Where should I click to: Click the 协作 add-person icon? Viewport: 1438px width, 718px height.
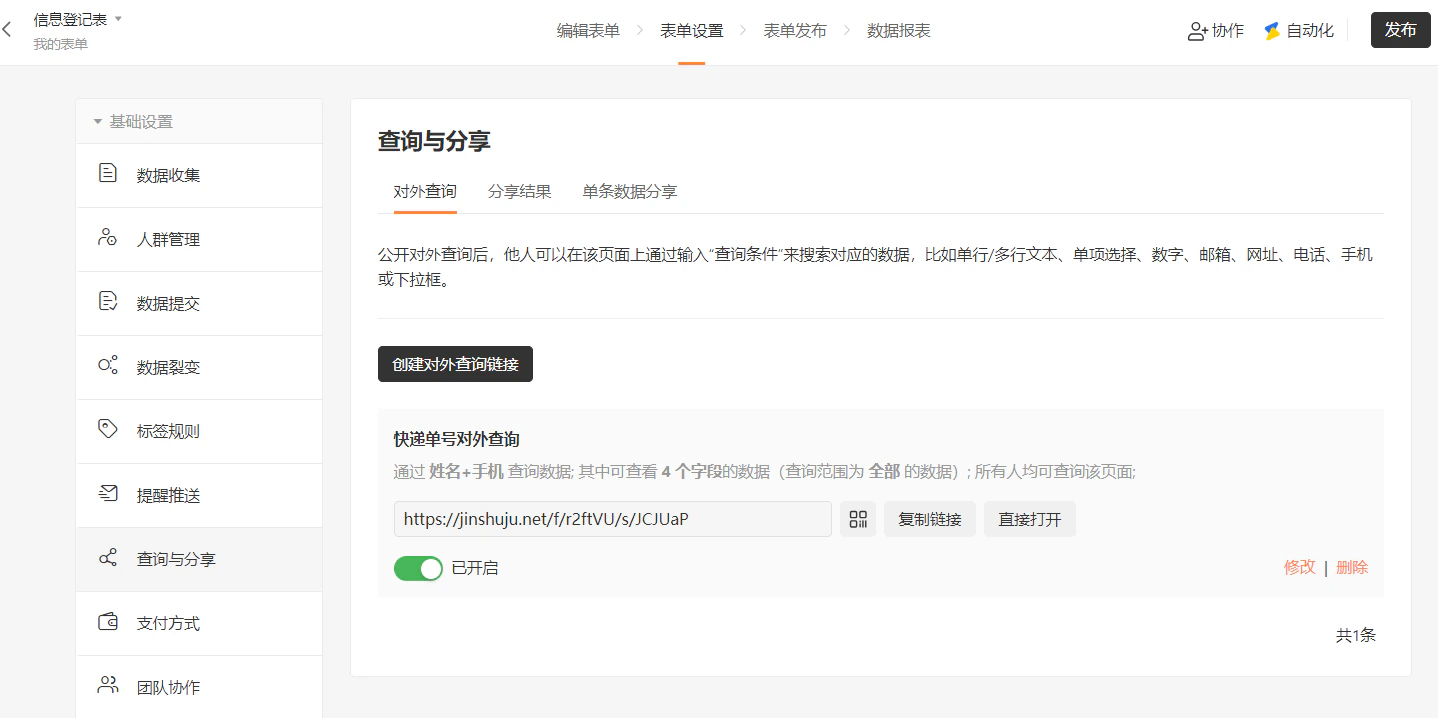tap(1197, 31)
